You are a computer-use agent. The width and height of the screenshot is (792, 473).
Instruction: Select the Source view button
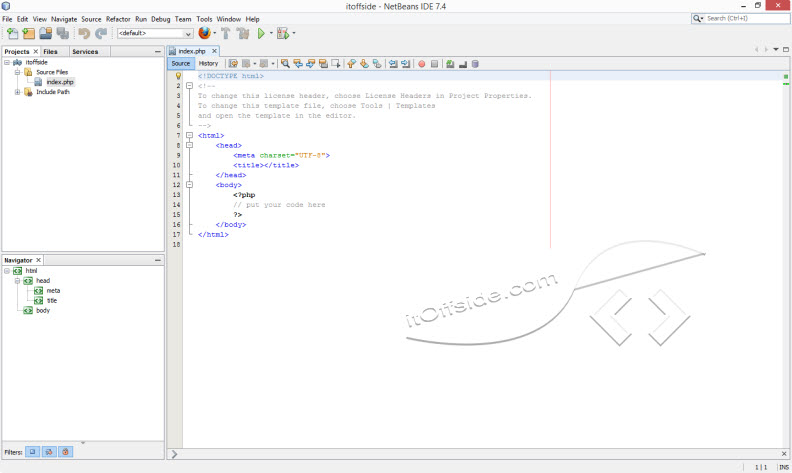[x=181, y=64]
